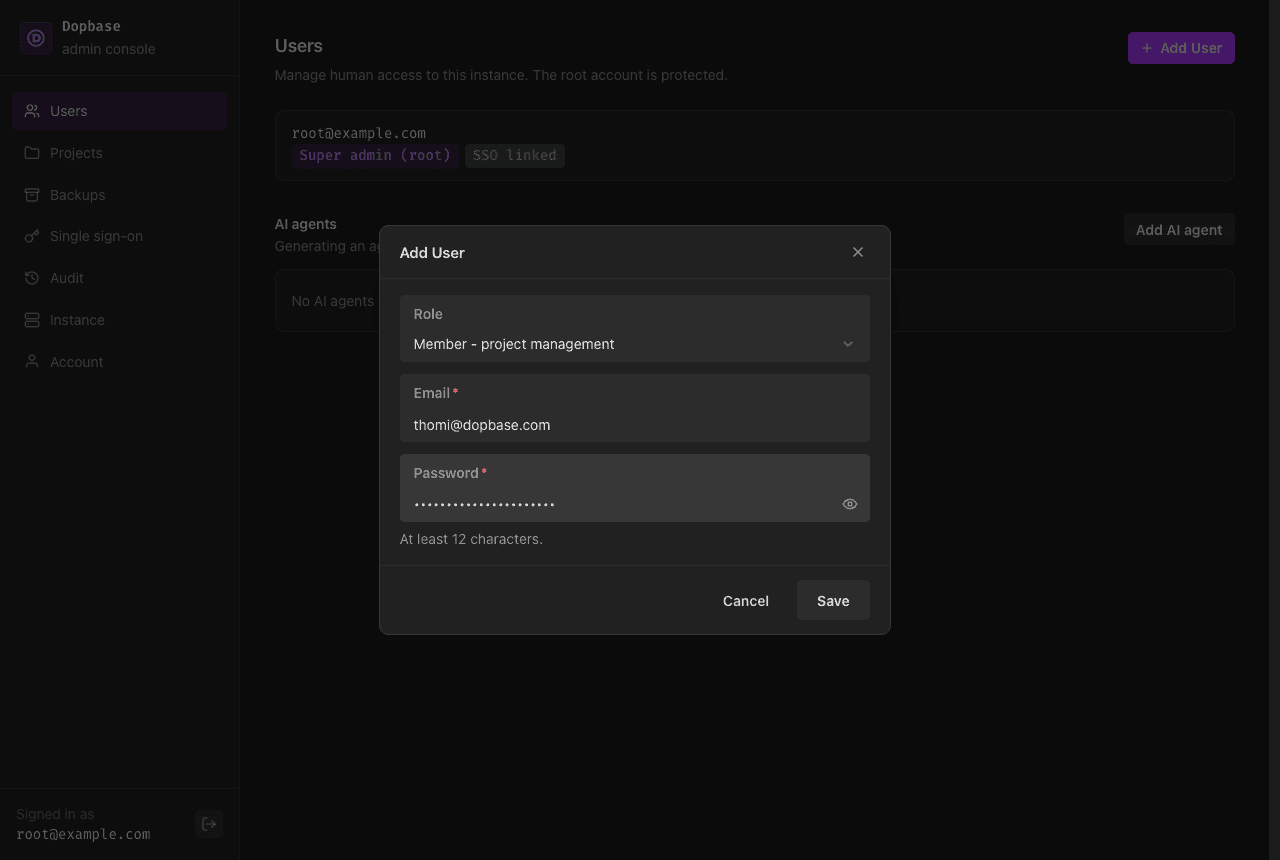
Task: Open Single sign-on settings
Action: pos(120,236)
